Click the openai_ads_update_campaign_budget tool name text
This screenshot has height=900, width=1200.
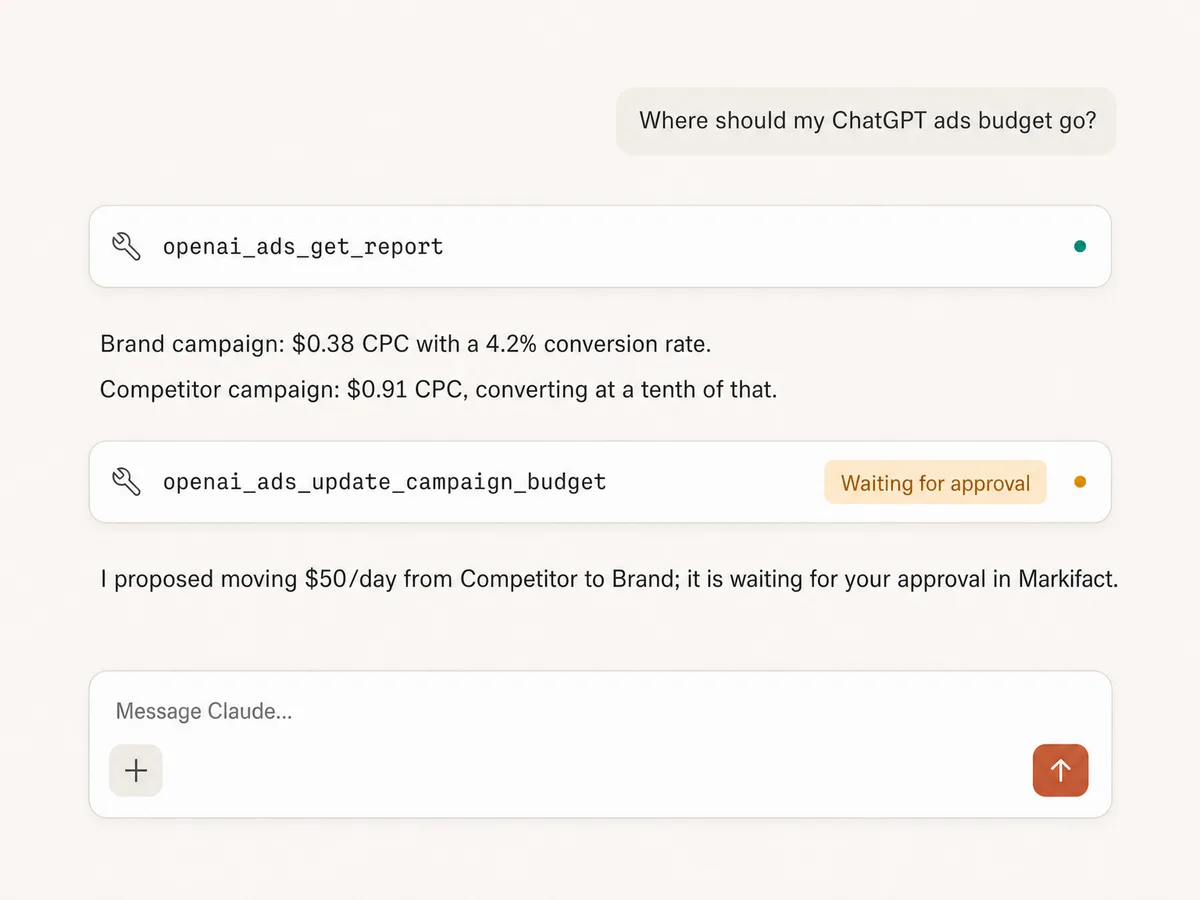click(x=385, y=482)
